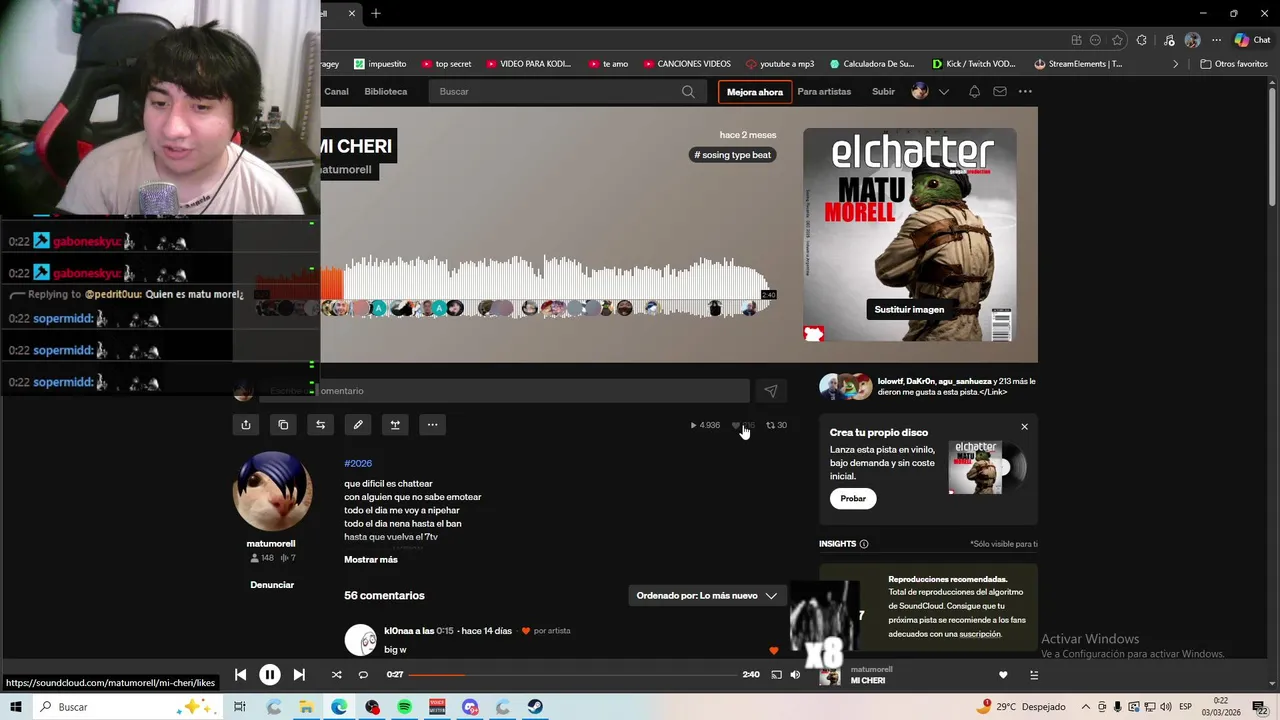View the likes count heart
Image resolution: width=1280 pixels, height=720 pixels.
[744, 425]
